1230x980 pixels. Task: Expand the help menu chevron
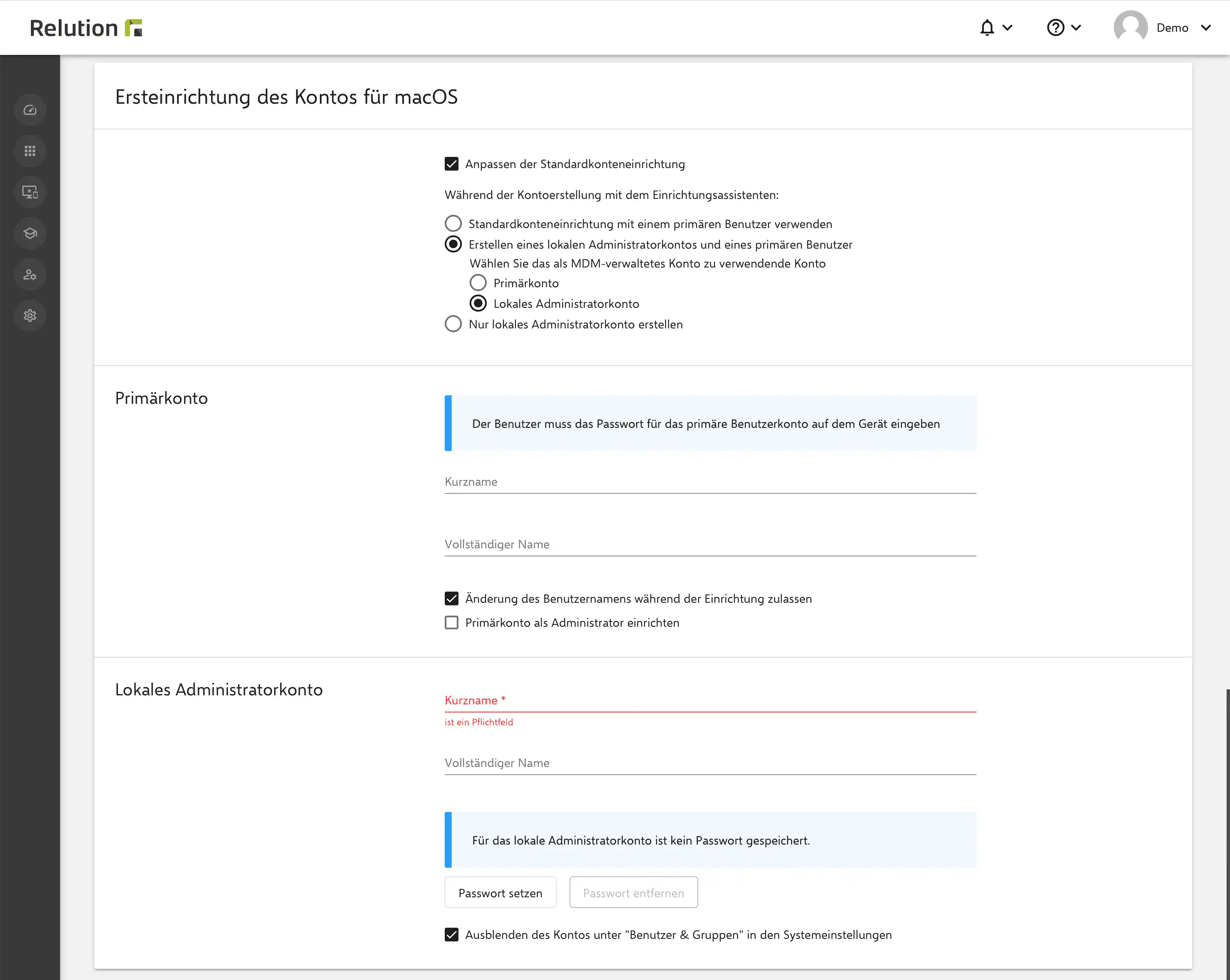click(1076, 27)
